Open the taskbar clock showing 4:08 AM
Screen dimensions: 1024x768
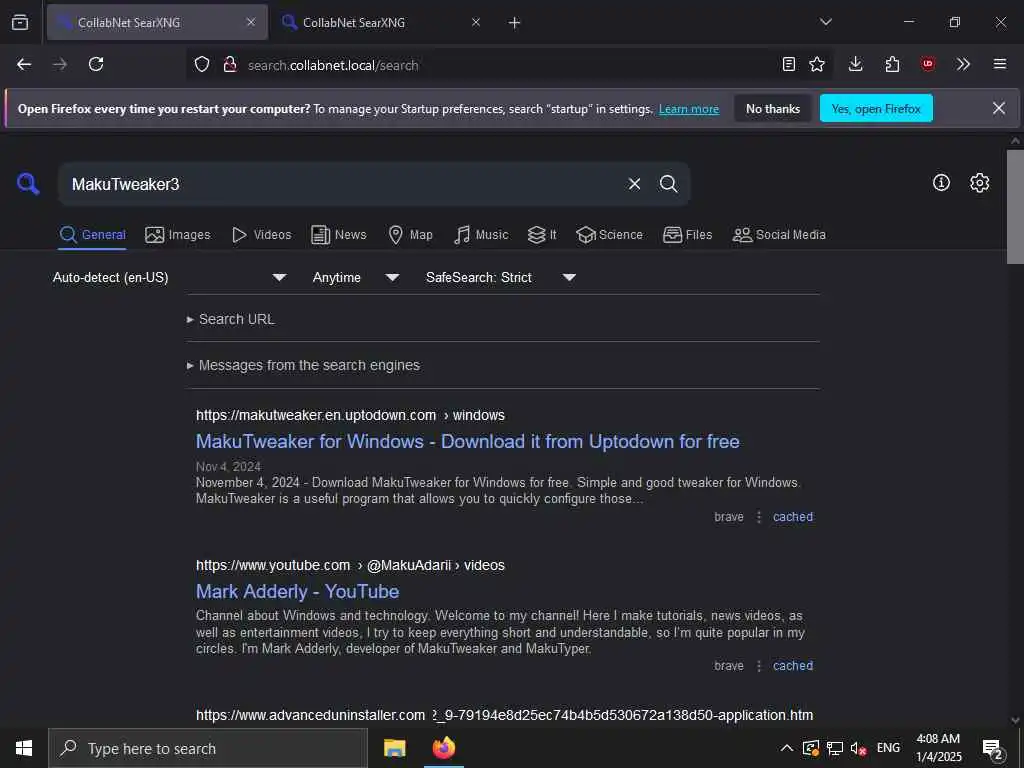(x=938, y=748)
